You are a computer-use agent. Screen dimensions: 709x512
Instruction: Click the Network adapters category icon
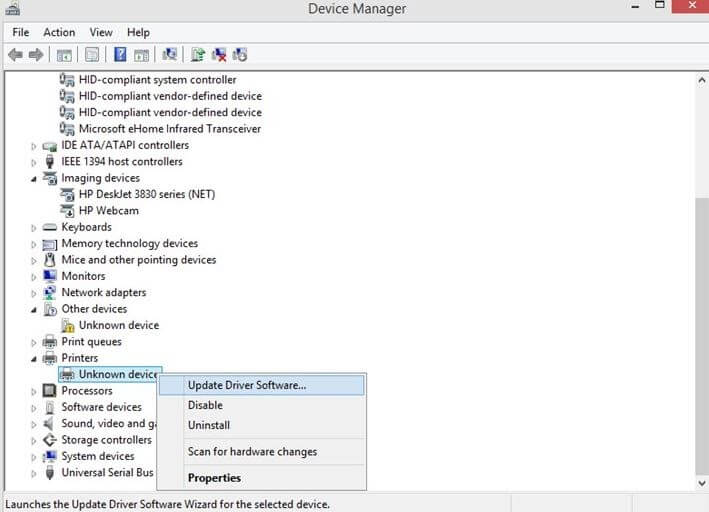point(50,293)
